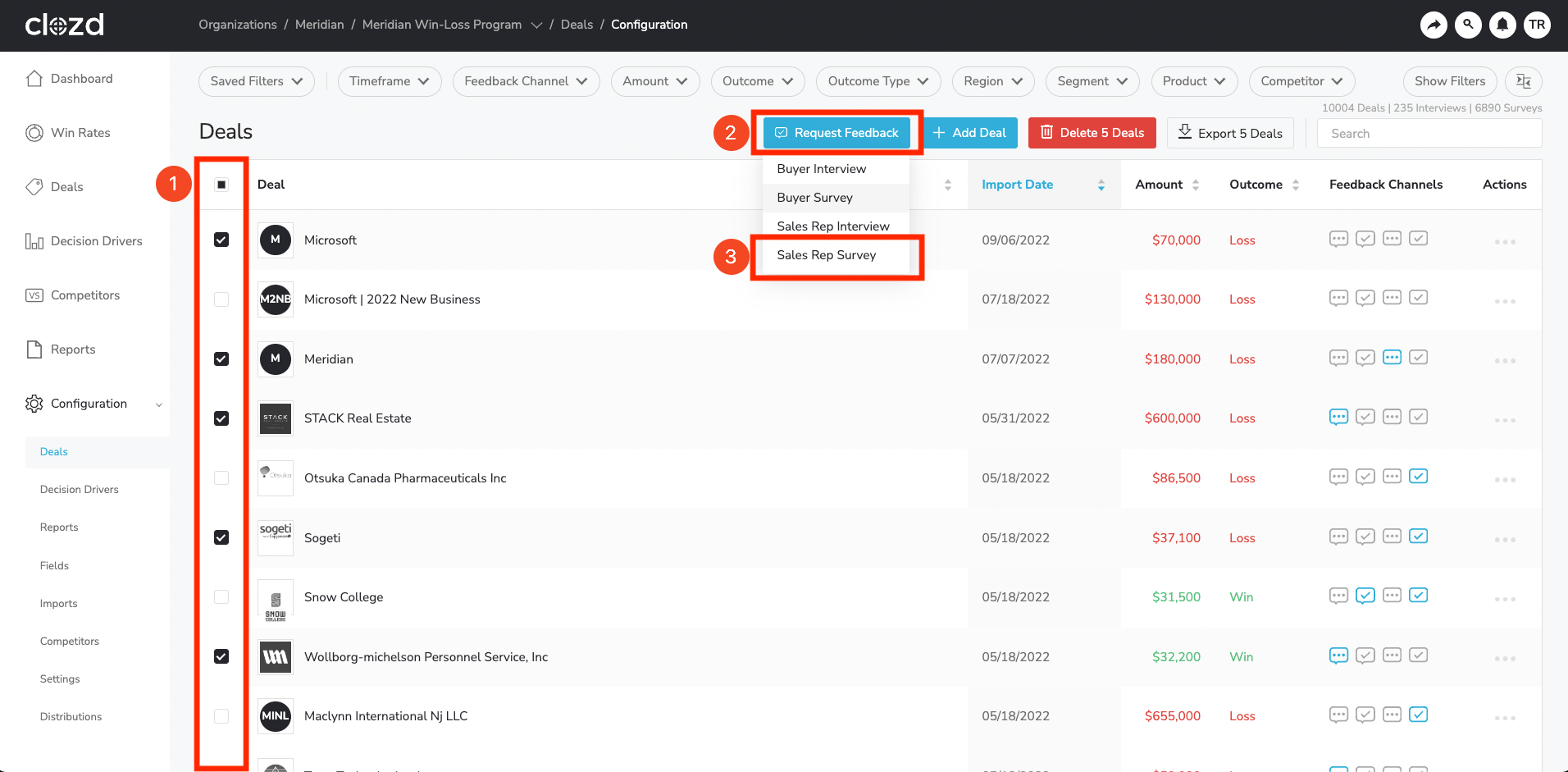Check the Snow College checkbox
Viewport: 1568px width, 772px height.
(x=221, y=596)
